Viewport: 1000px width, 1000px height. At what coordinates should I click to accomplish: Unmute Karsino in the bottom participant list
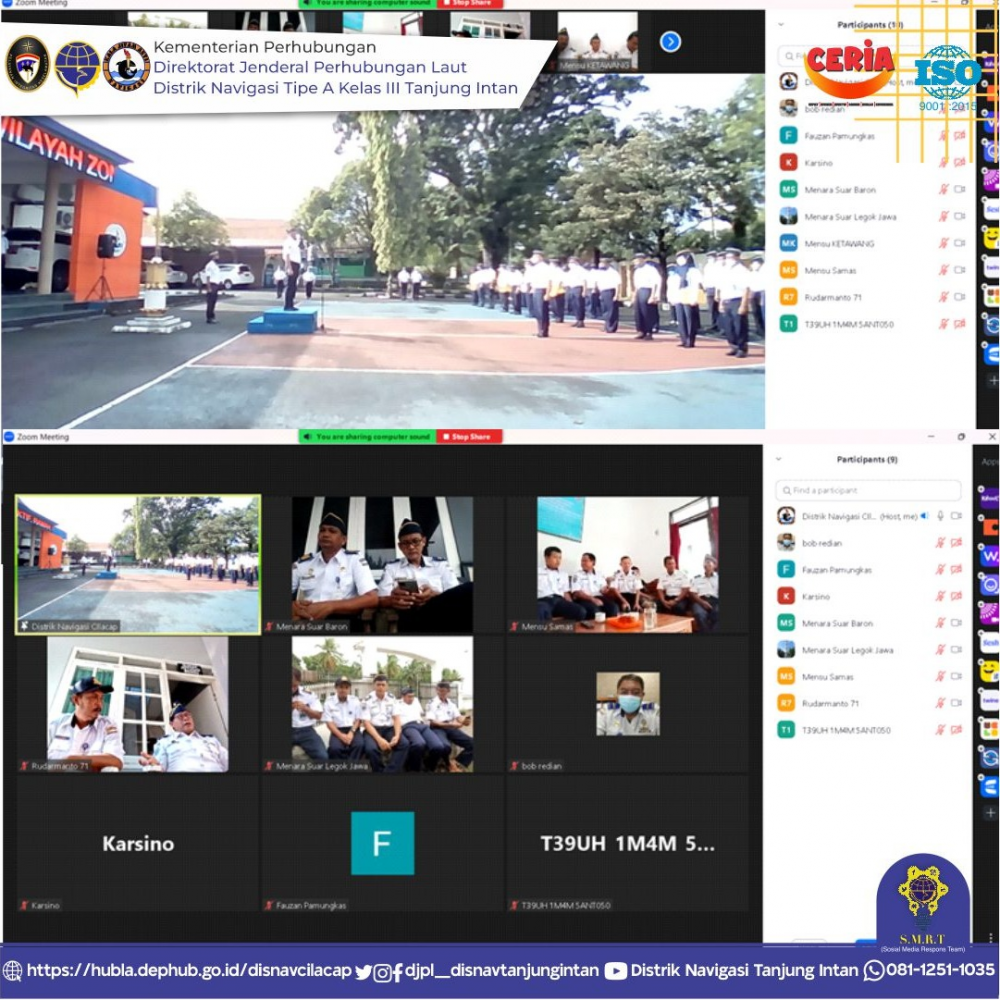[940, 596]
